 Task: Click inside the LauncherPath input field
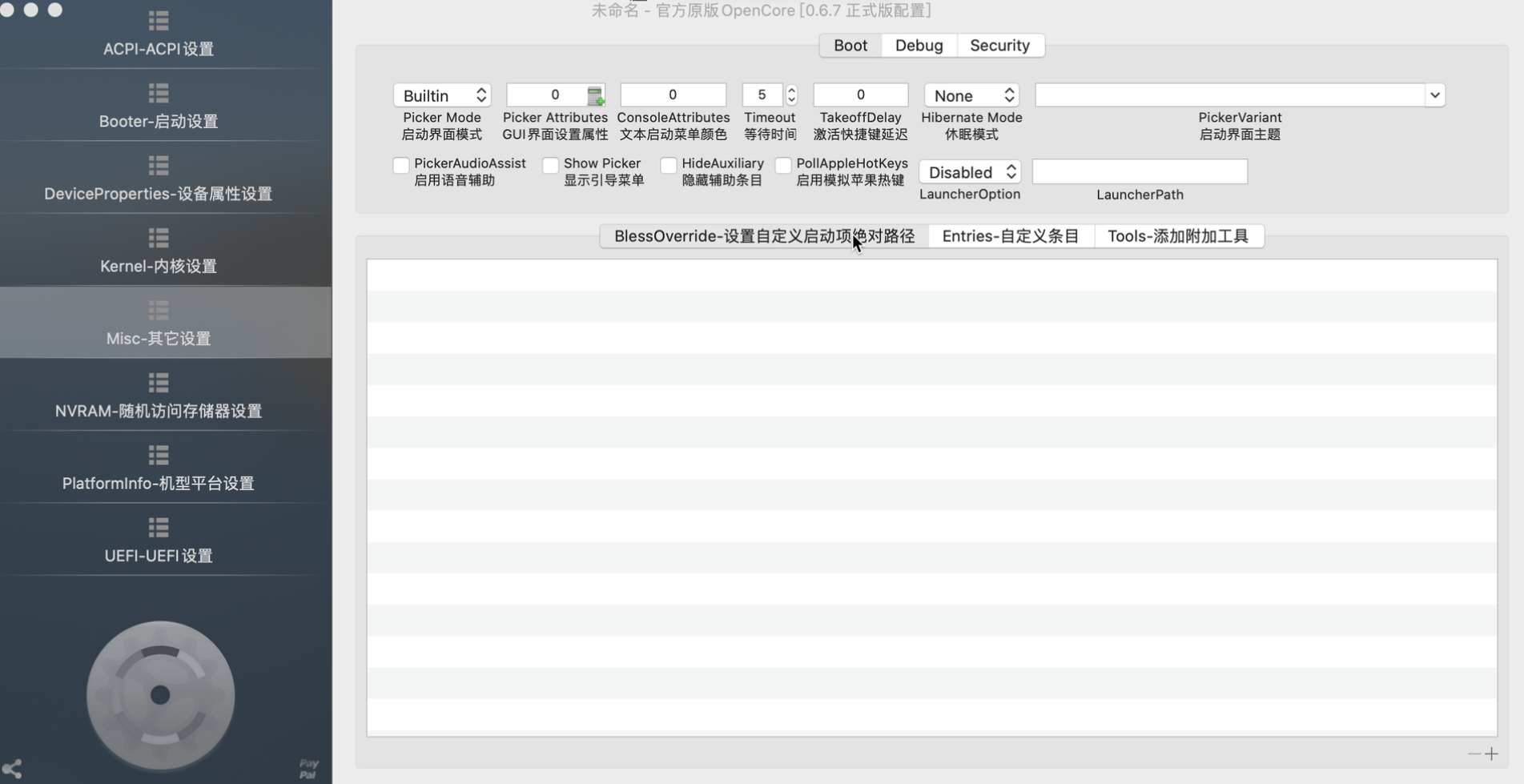tap(1140, 171)
